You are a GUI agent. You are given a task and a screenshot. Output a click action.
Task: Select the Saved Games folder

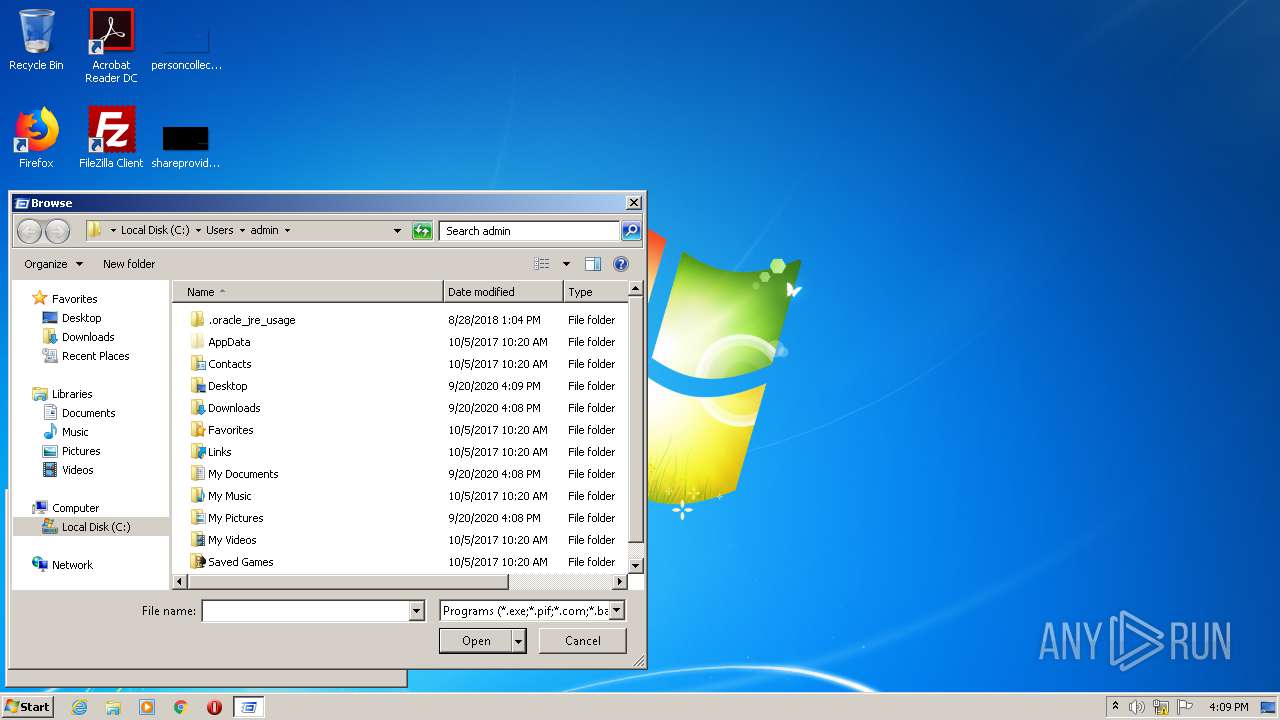pyautogui.click(x=240, y=562)
